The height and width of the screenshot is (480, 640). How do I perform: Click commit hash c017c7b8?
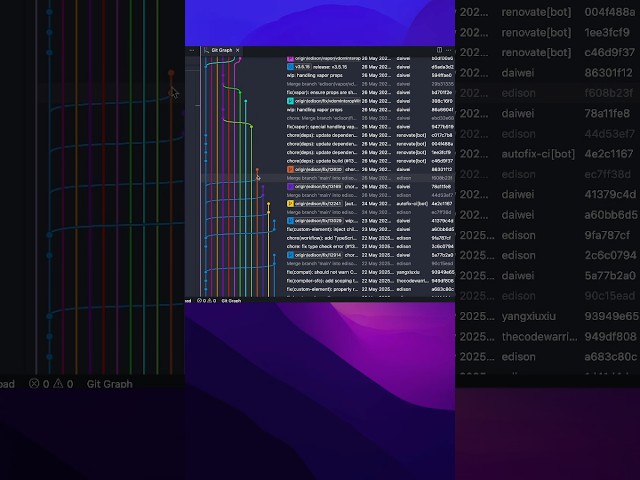pyautogui.click(x=442, y=135)
